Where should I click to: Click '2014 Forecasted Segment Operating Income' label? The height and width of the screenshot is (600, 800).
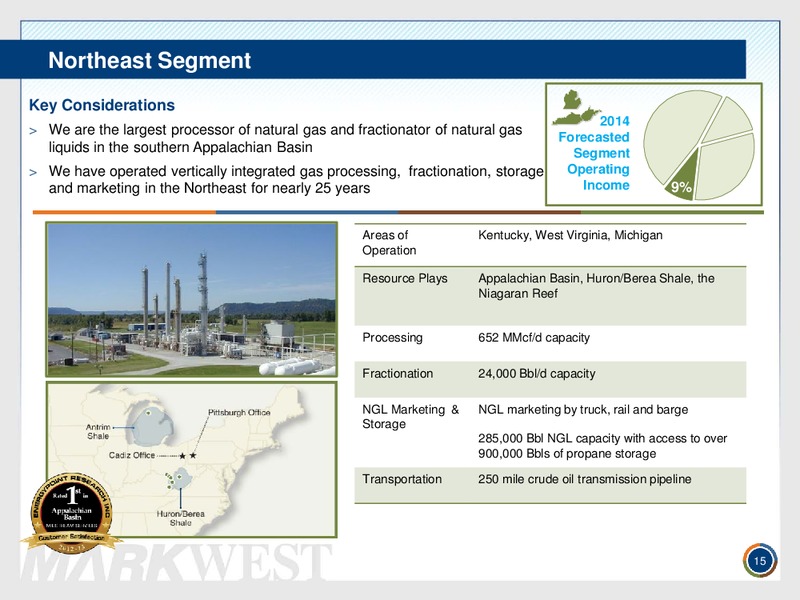click(594, 153)
